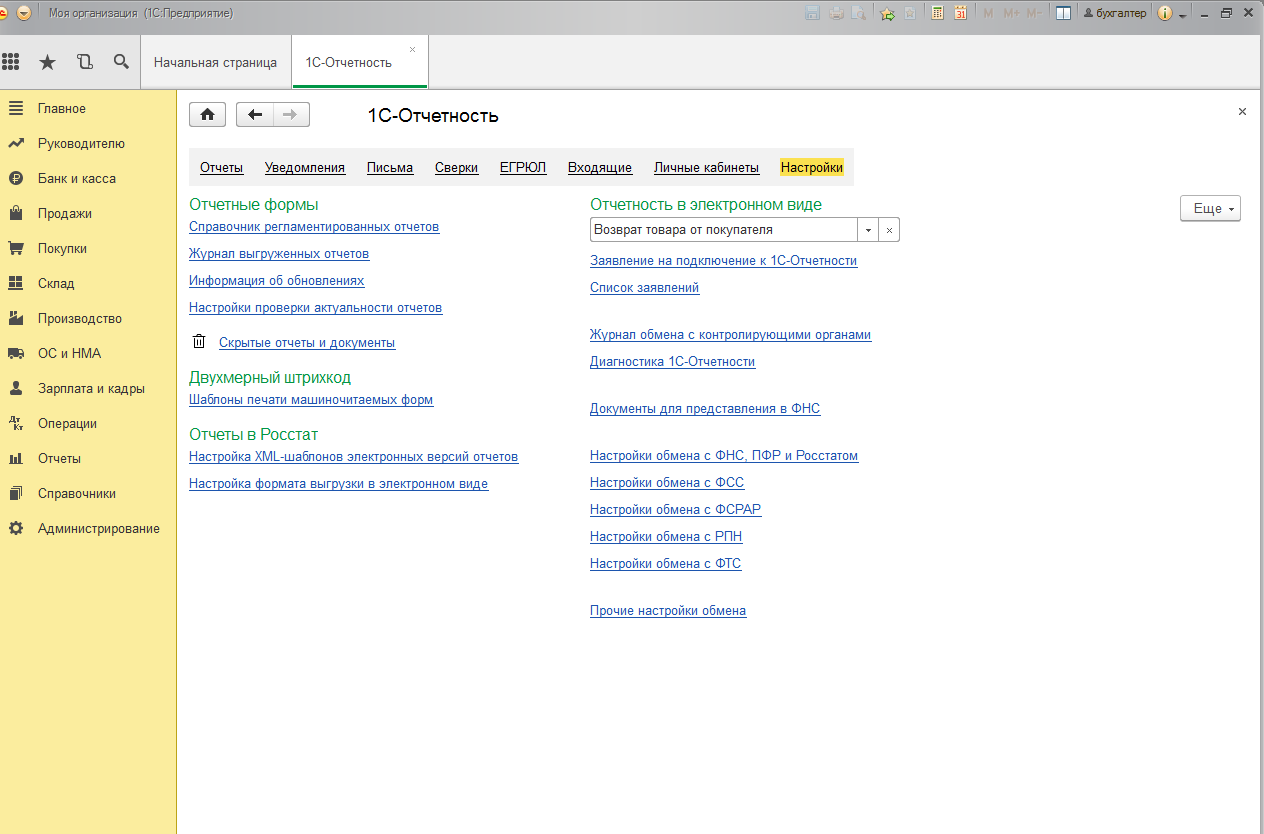
Task: Click the M+ memory add button
Action: coord(1011,13)
